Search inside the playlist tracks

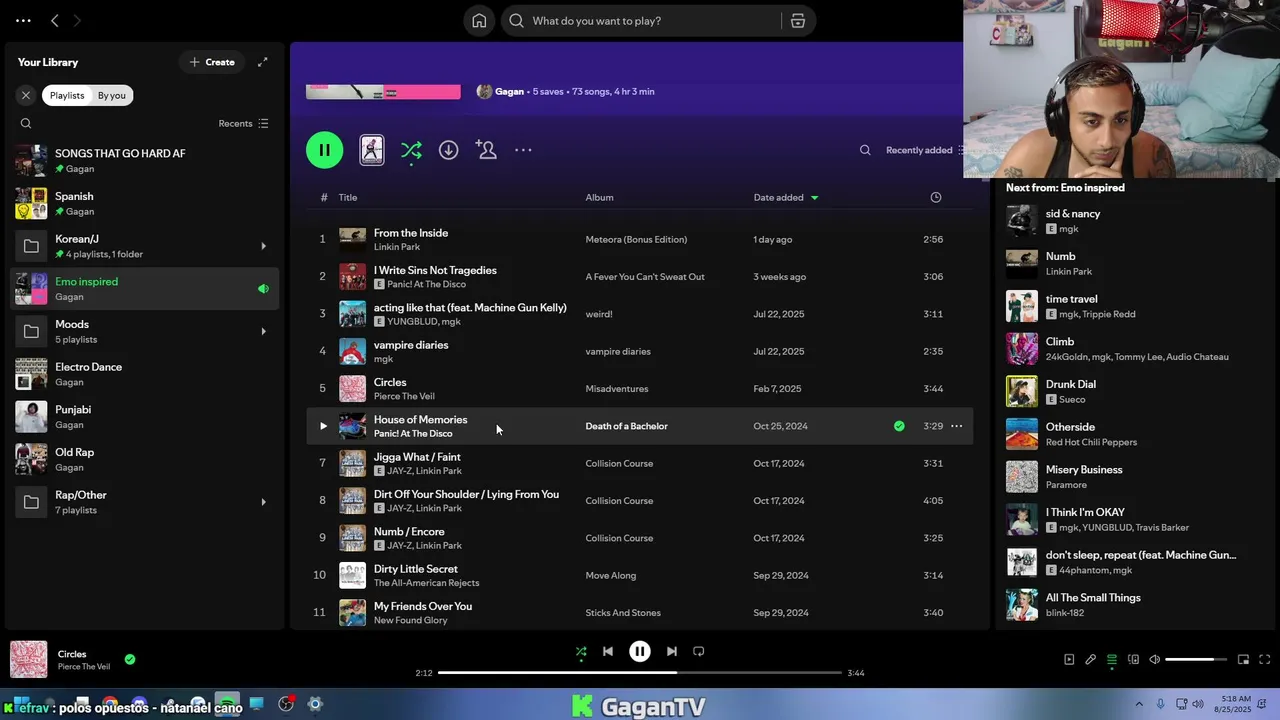pyautogui.click(x=865, y=150)
